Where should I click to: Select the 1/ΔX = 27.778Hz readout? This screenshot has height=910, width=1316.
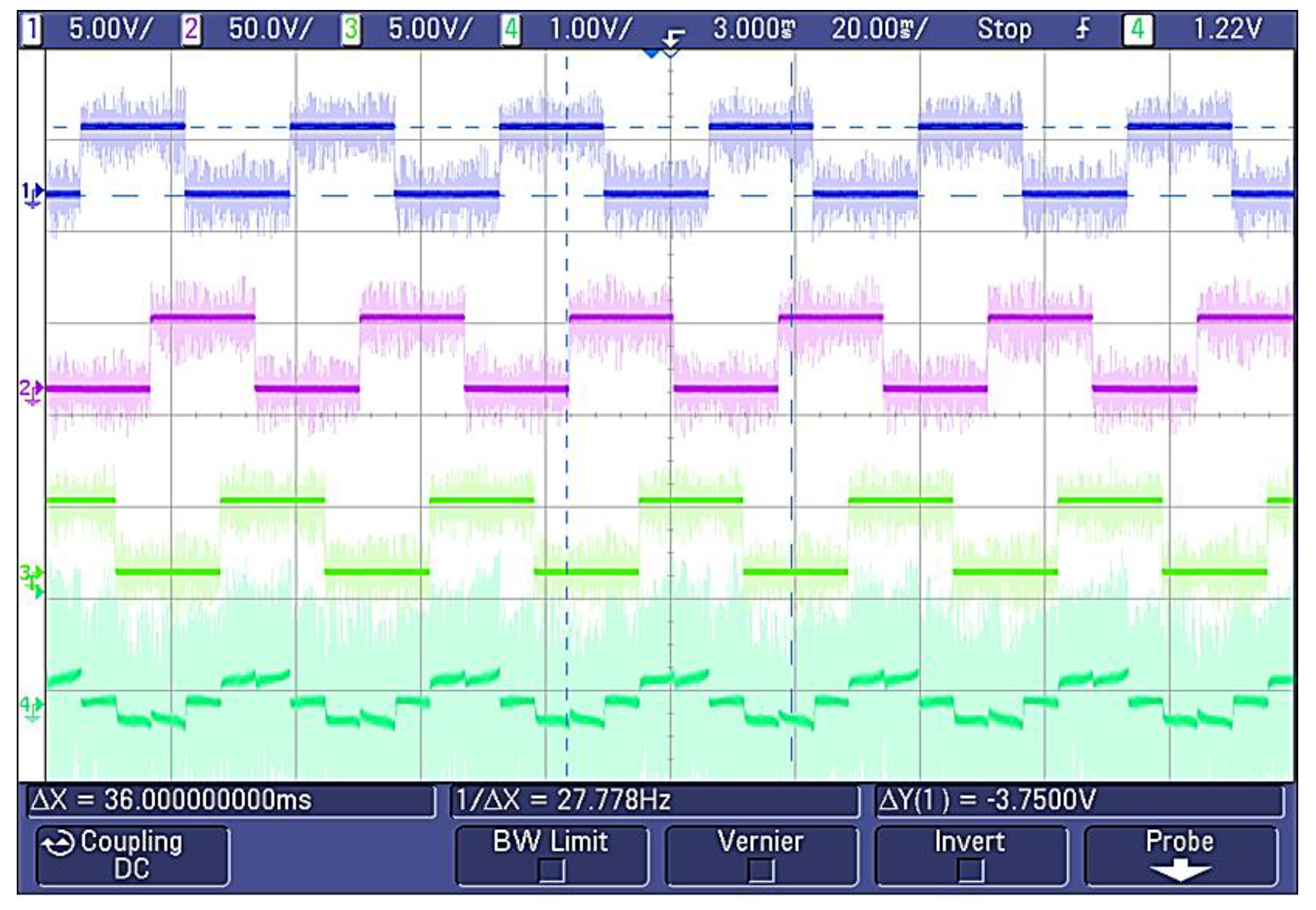(656, 801)
